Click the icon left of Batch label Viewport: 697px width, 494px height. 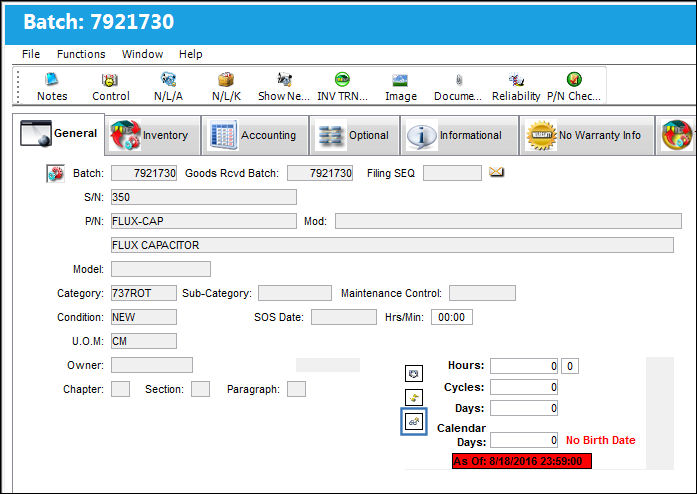tap(55, 173)
